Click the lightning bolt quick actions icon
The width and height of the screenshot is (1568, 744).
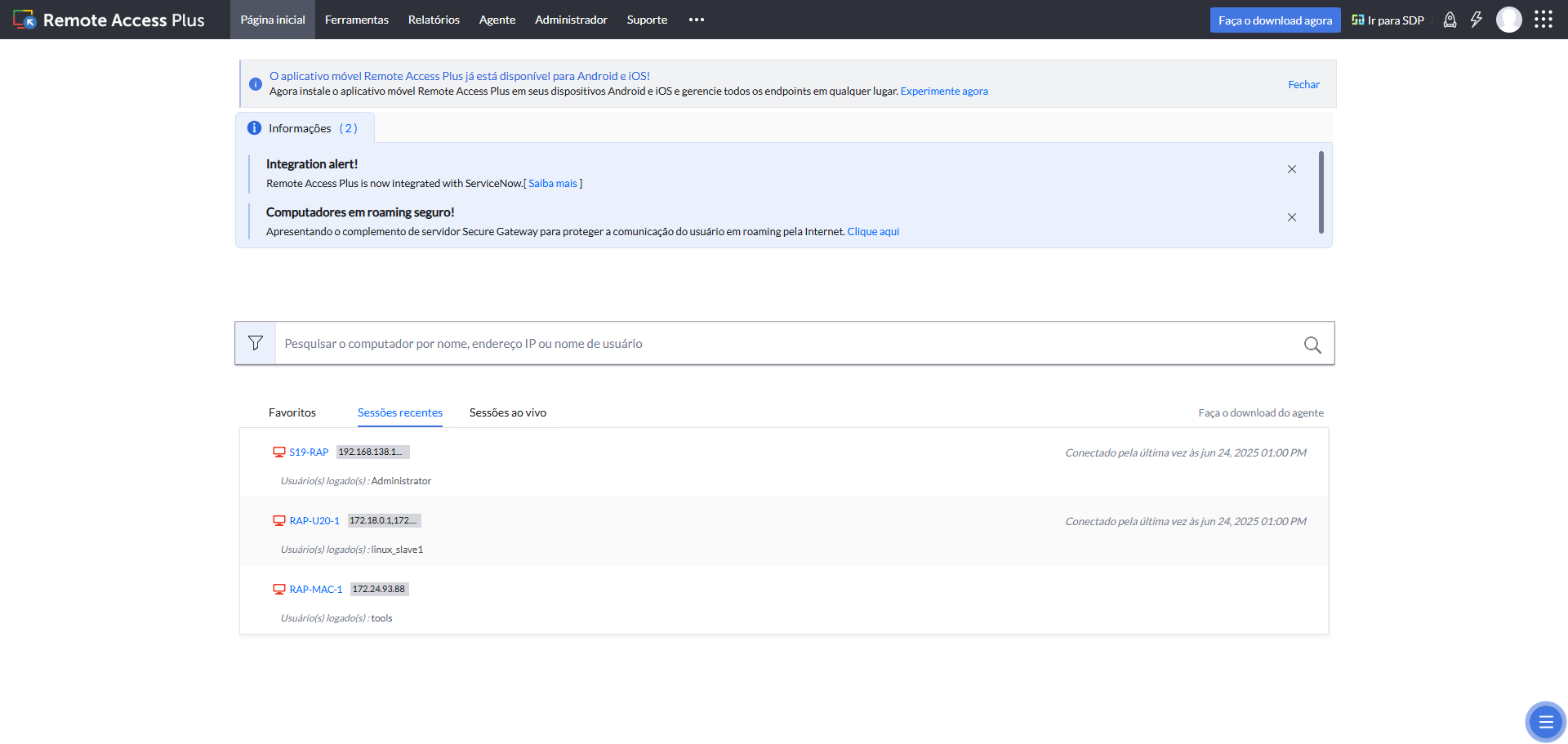1477,20
